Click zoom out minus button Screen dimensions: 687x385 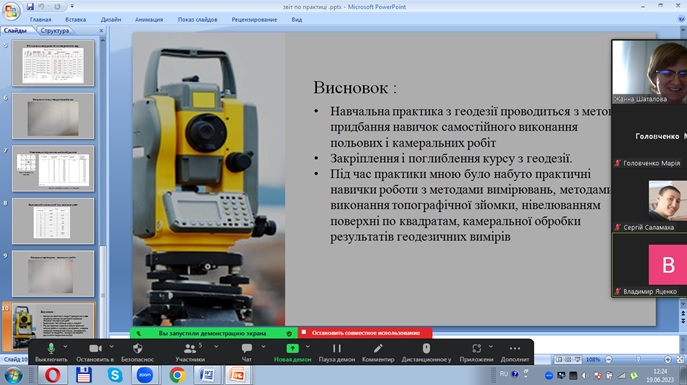point(609,360)
